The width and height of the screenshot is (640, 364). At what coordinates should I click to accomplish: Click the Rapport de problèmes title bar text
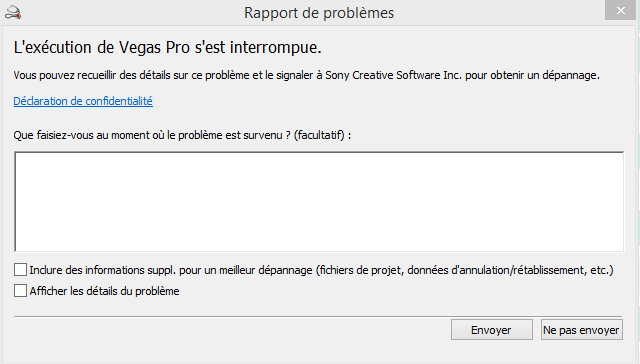click(x=319, y=13)
